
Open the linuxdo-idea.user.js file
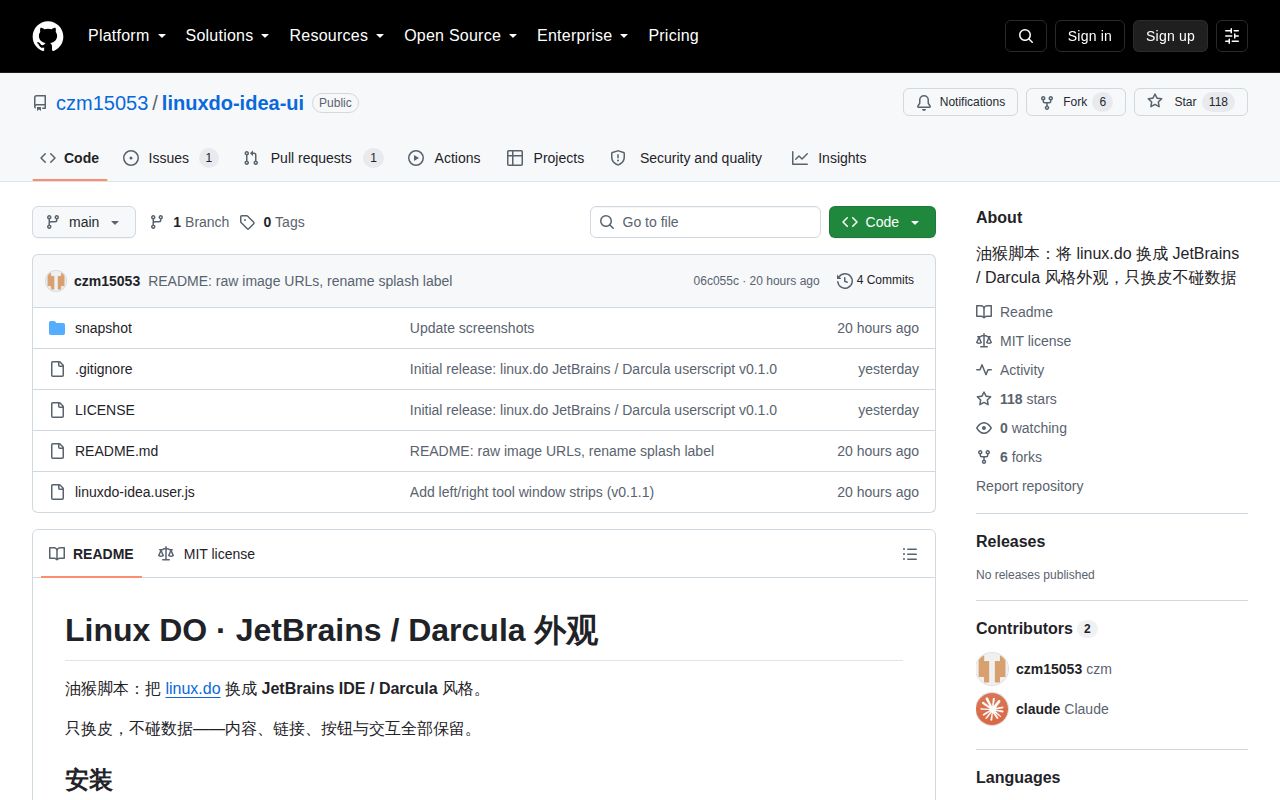pyautogui.click(x=135, y=492)
